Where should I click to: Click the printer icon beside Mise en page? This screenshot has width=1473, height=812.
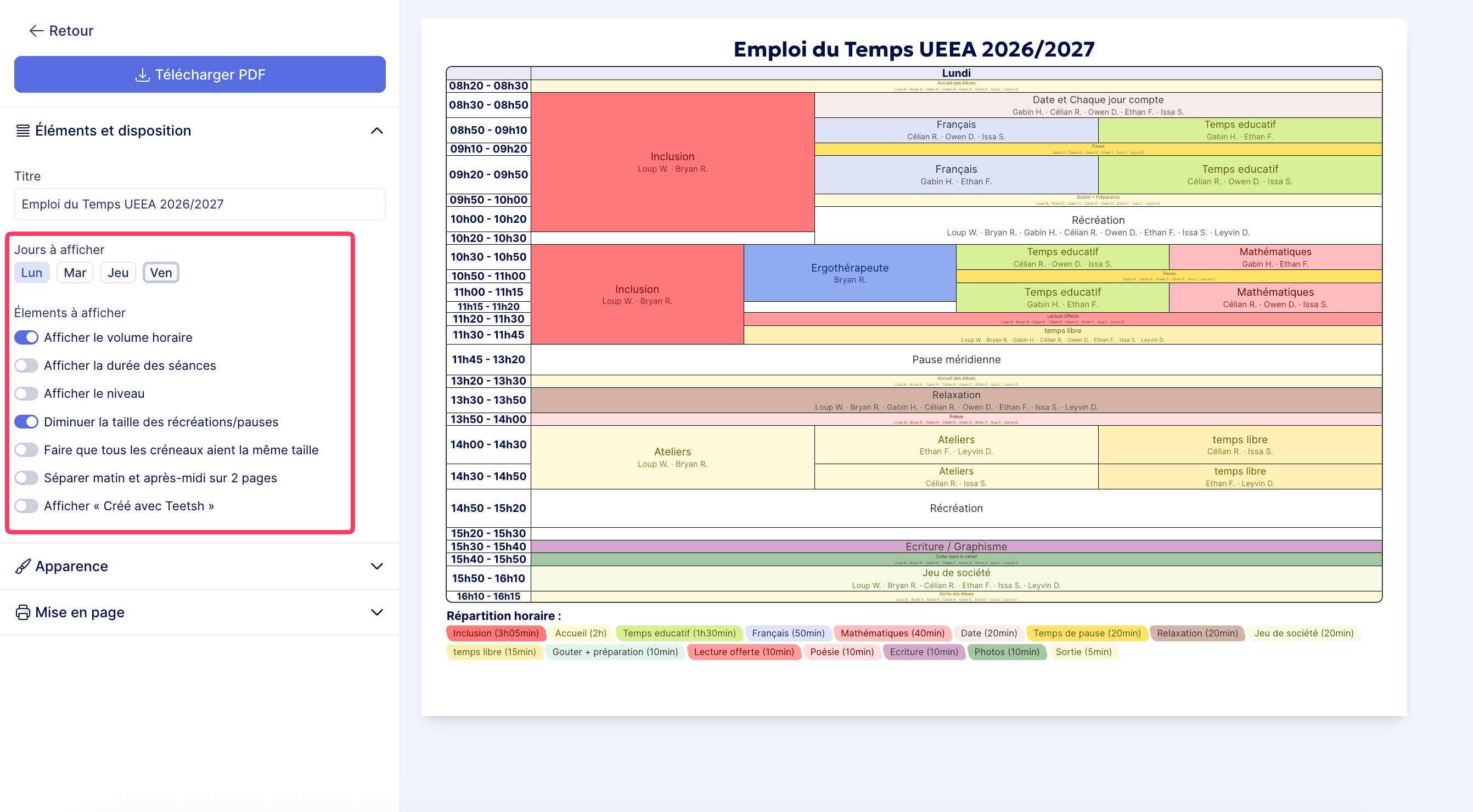click(23, 612)
